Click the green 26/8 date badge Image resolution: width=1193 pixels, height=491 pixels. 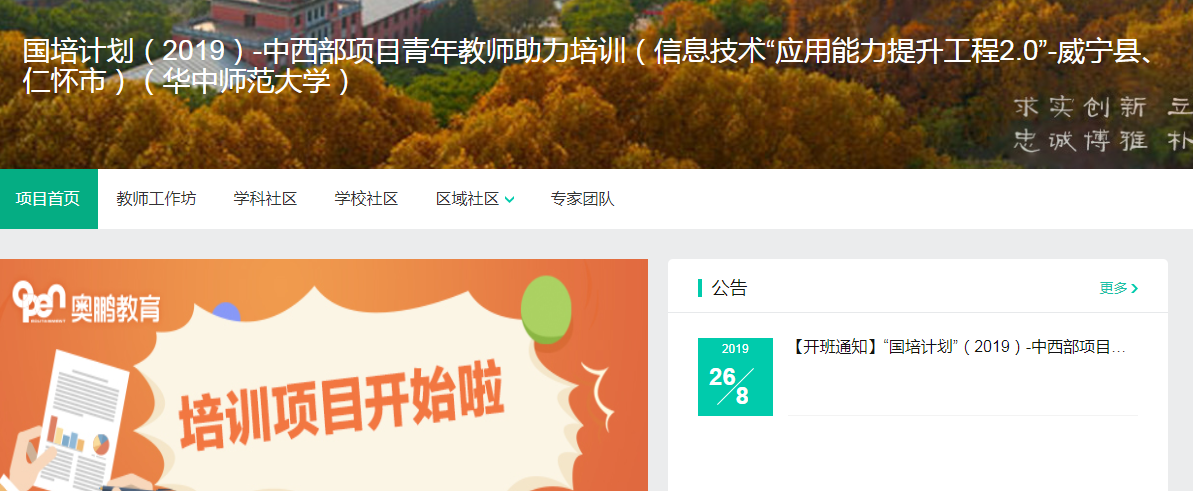pyautogui.click(x=735, y=377)
